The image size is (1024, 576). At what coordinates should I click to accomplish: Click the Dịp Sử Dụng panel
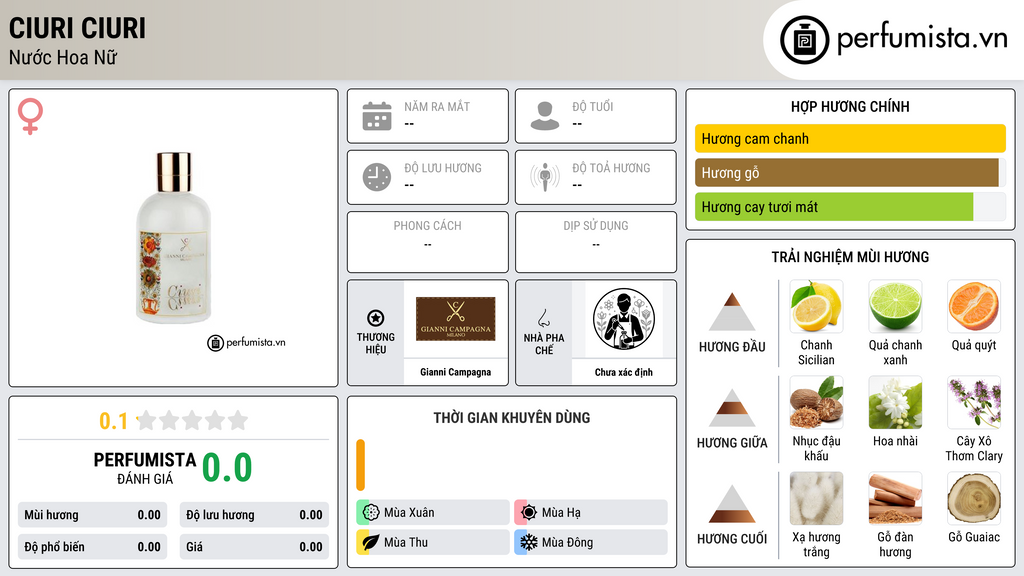tap(596, 242)
